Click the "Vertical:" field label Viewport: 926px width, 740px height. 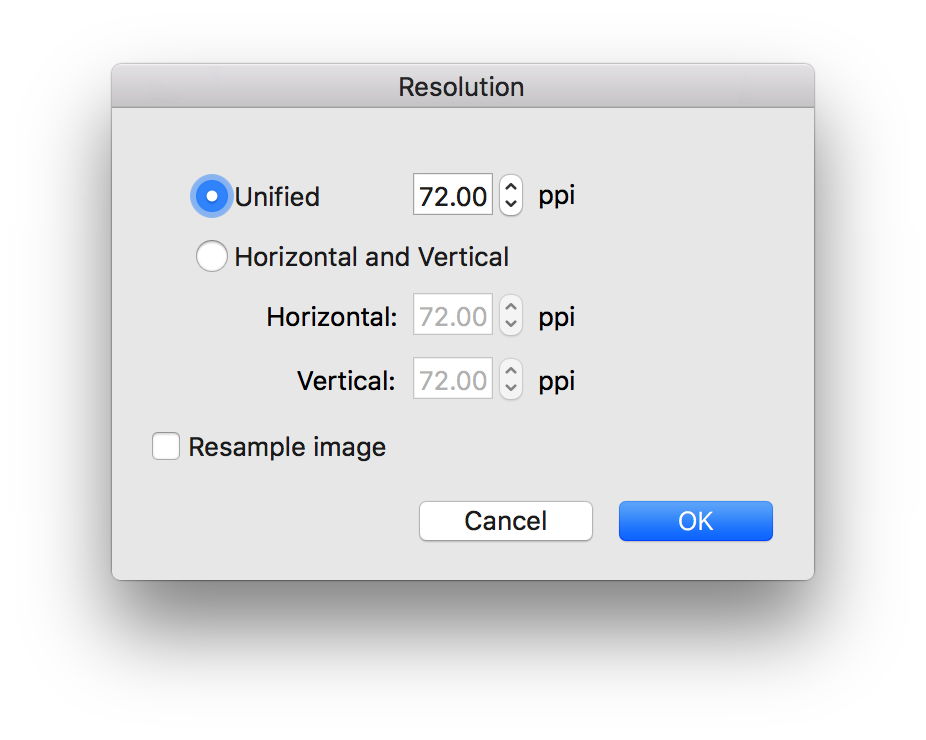point(346,381)
